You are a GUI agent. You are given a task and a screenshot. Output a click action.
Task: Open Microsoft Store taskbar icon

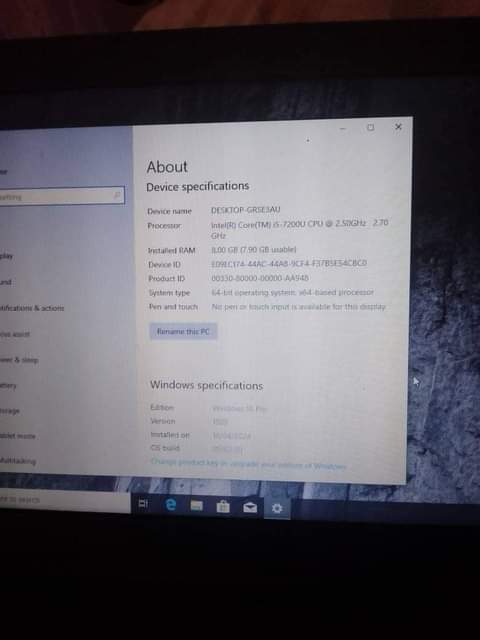click(223, 507)
